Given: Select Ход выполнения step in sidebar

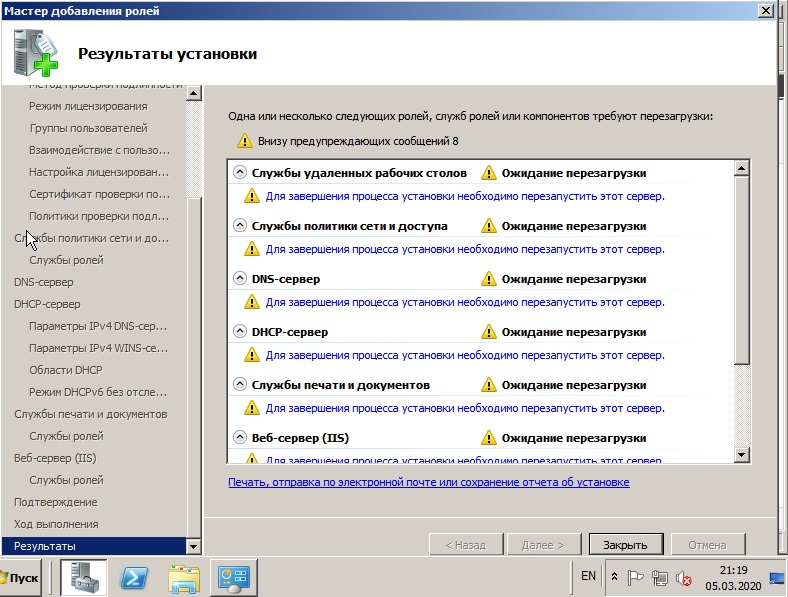Looking at the screenshot, I should [56, 524].
